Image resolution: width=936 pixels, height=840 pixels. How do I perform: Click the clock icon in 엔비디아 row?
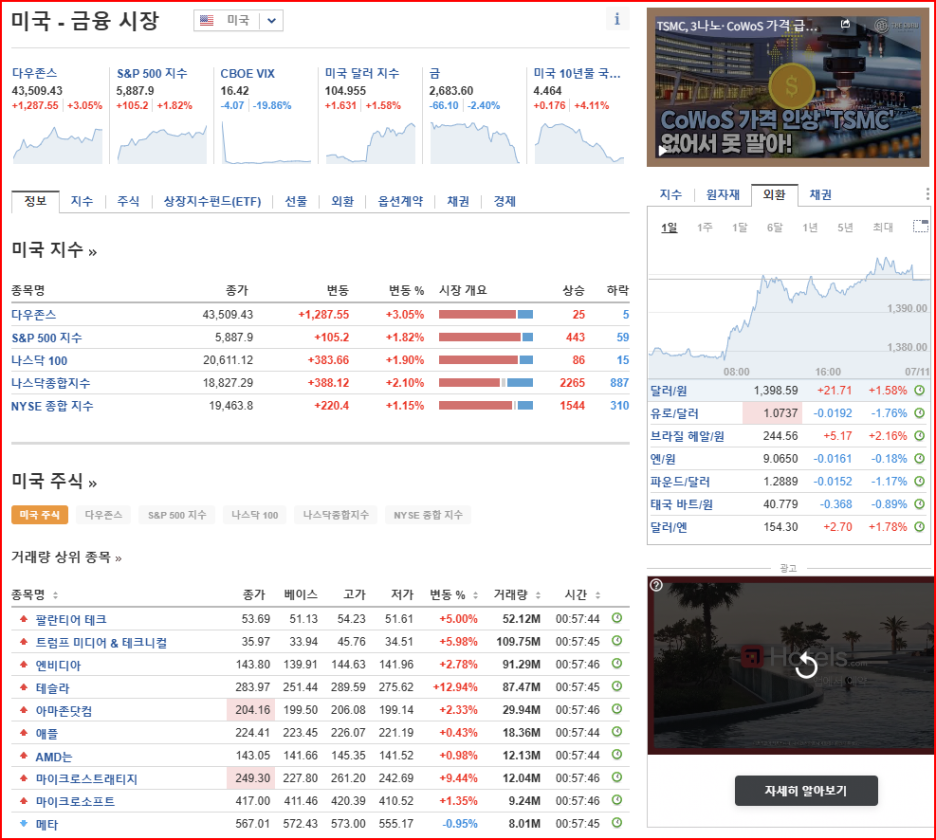click(x=617, y=663)
